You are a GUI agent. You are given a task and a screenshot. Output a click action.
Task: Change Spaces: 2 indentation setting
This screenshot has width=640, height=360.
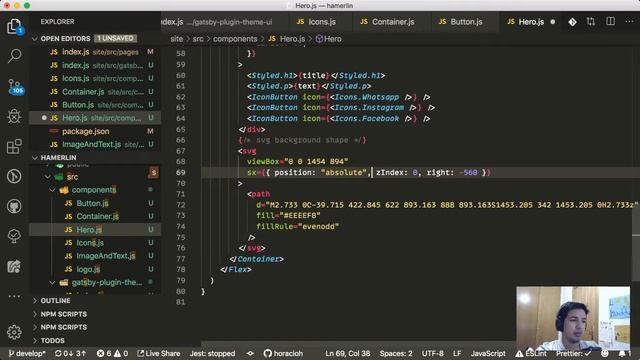[x=396, y=353]
